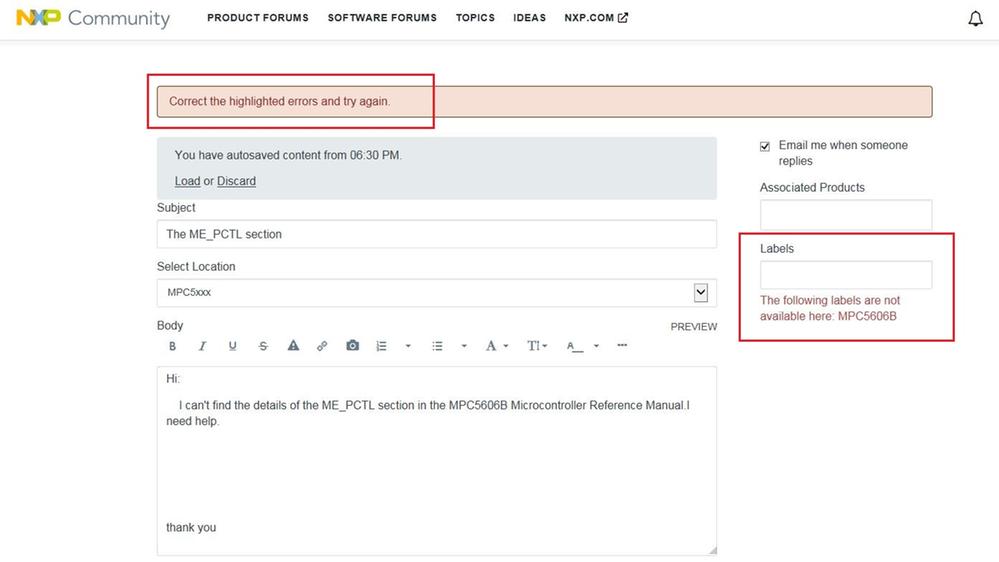Screen dimensions: 999x562
Task: Open the text color picker icon
Action: click(x=575, y=346)
